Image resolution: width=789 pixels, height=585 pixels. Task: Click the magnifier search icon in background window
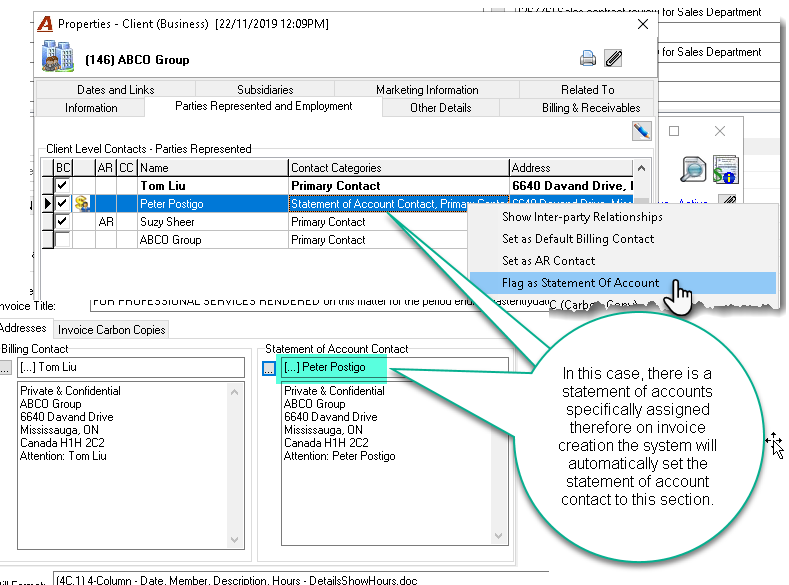point(693,169)
